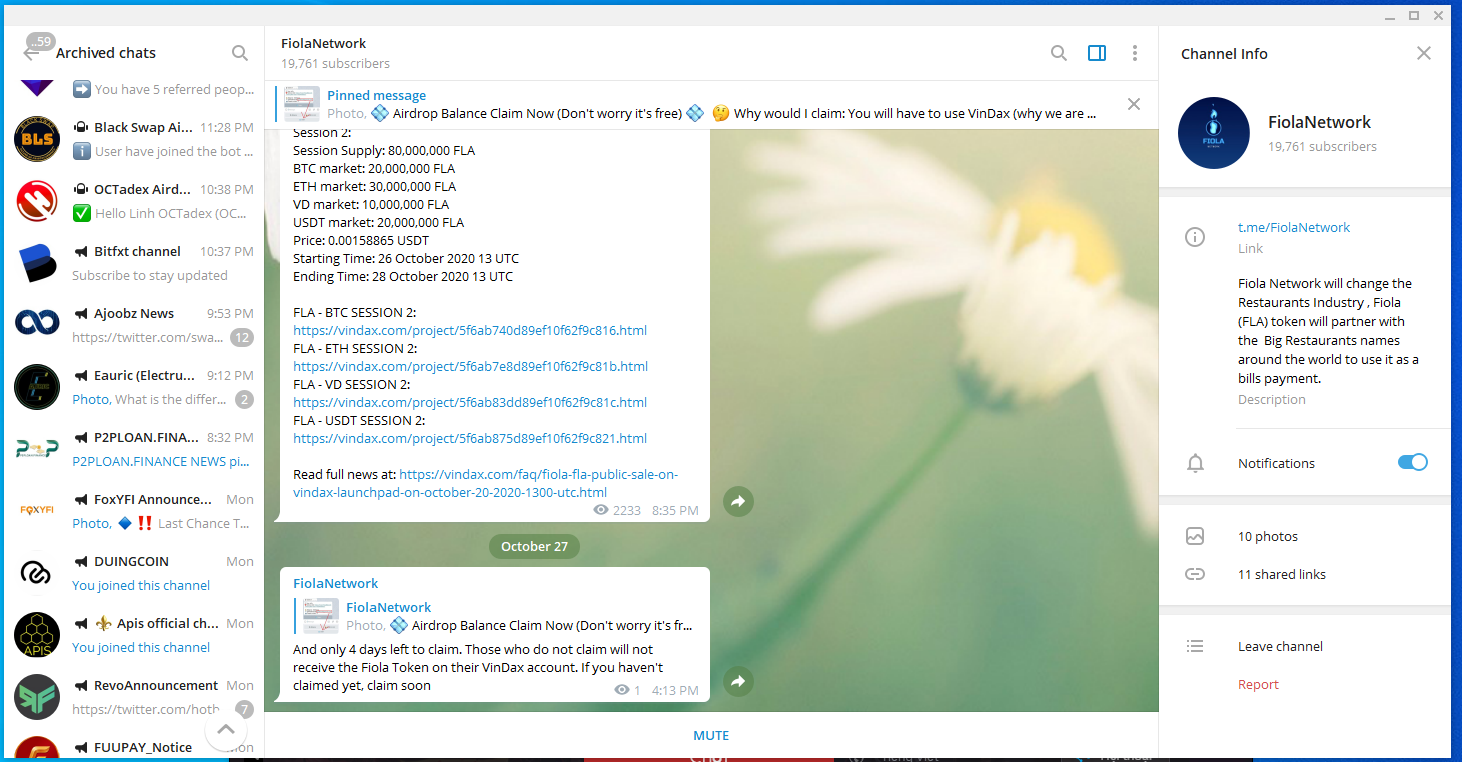Click the scroll-to-top arrow in chat list

coord(226,731)
